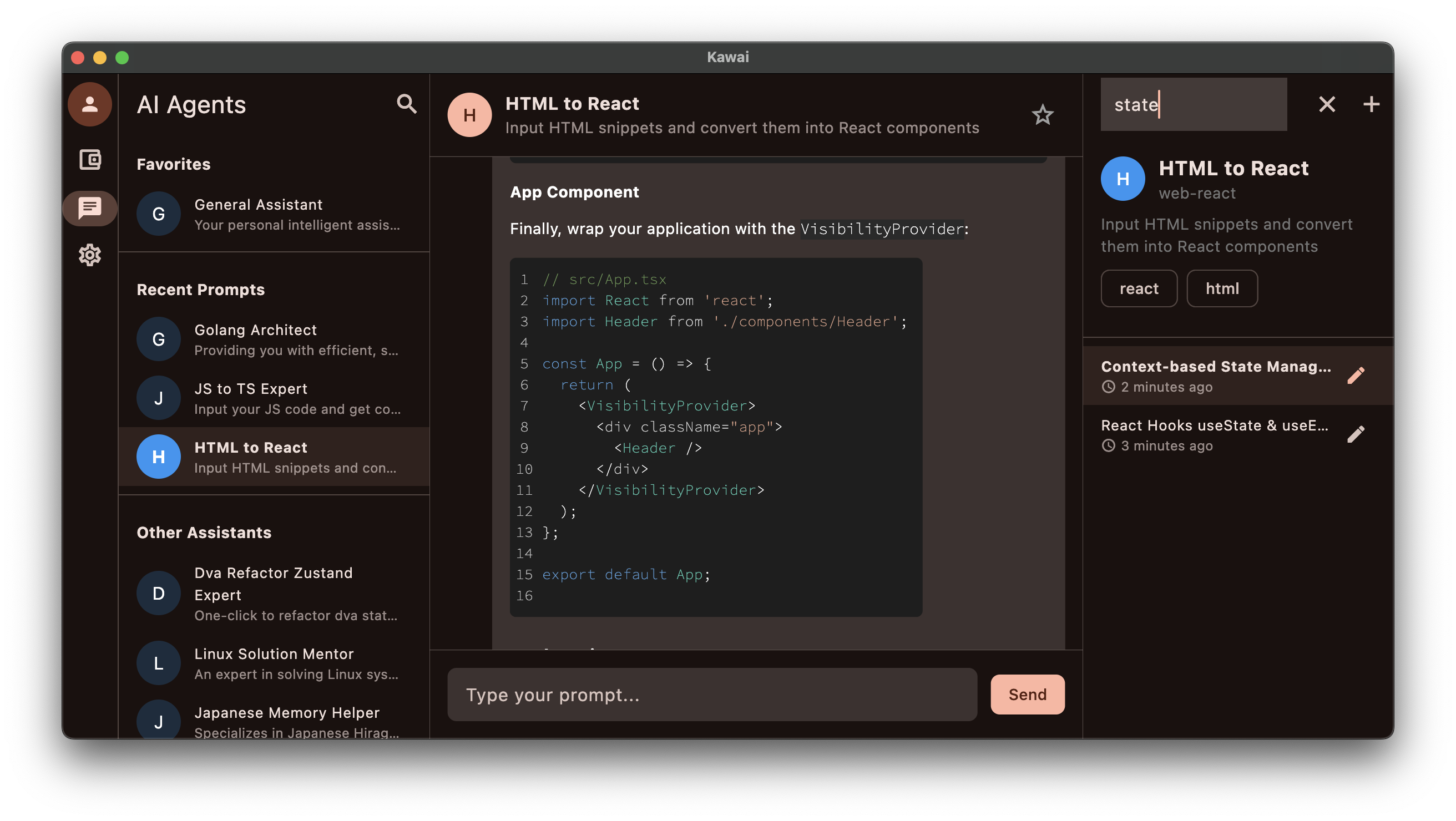Open the user profile avatar icon
This screenshot has height=821, width=1456.
tap(90, 104)
